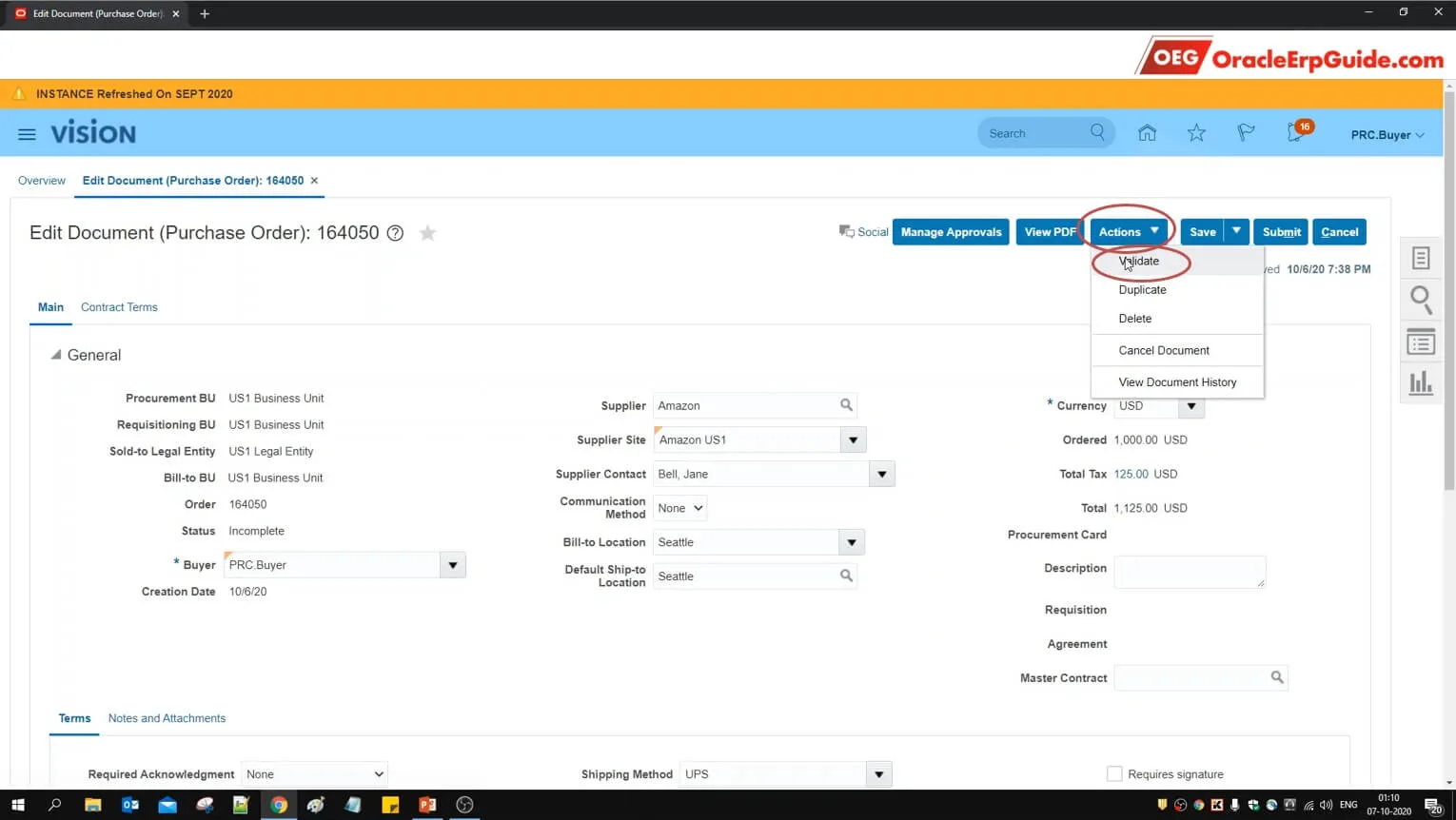
Task: Collapse the General section
Action: tap(56, 355)
